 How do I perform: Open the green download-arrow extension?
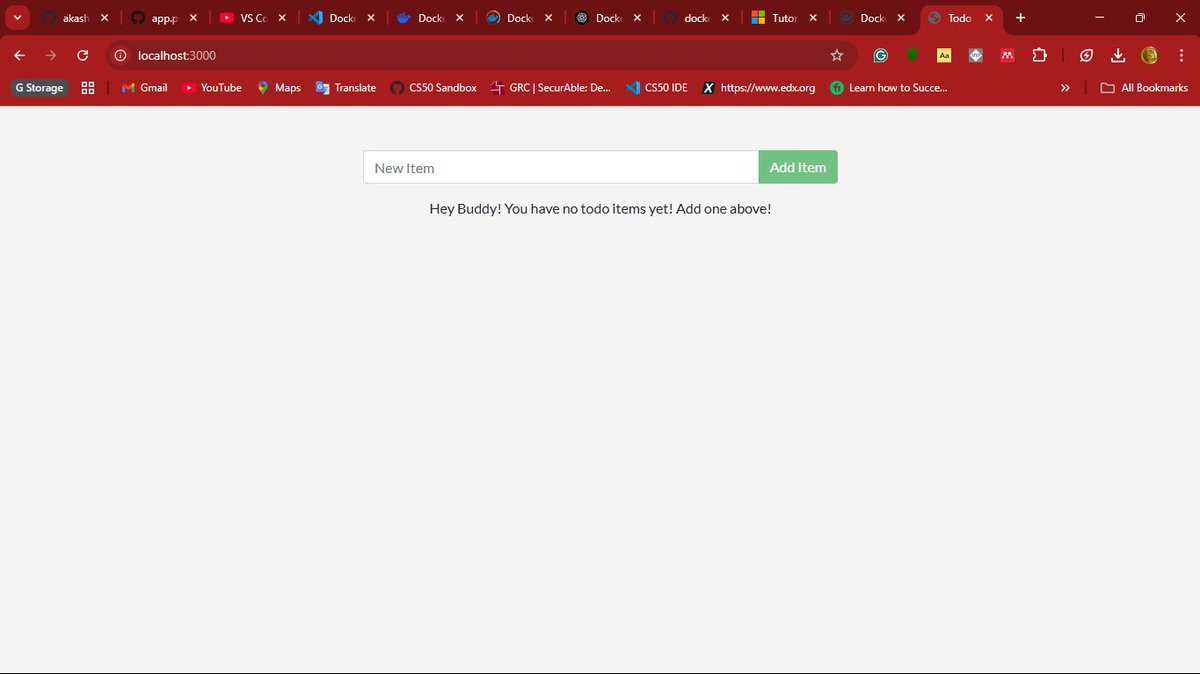pos(912,55)
